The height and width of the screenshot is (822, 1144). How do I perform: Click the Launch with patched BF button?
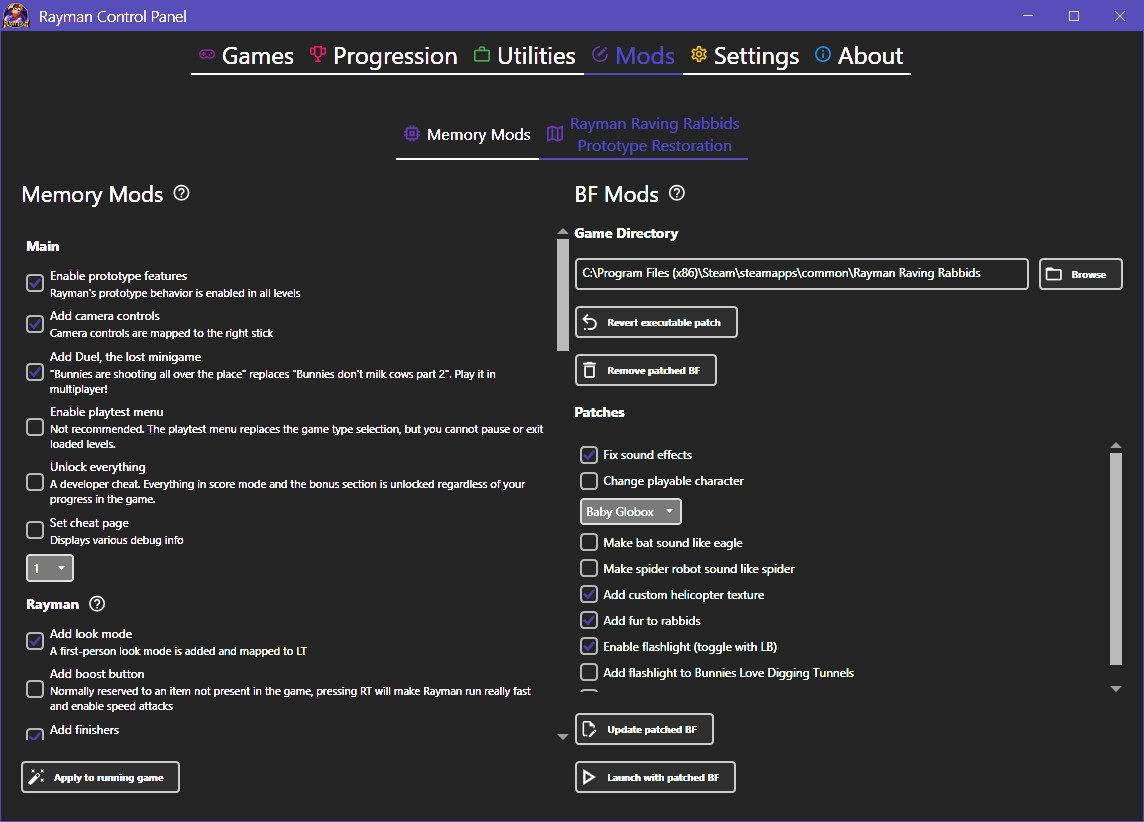[x=655, y=777]
